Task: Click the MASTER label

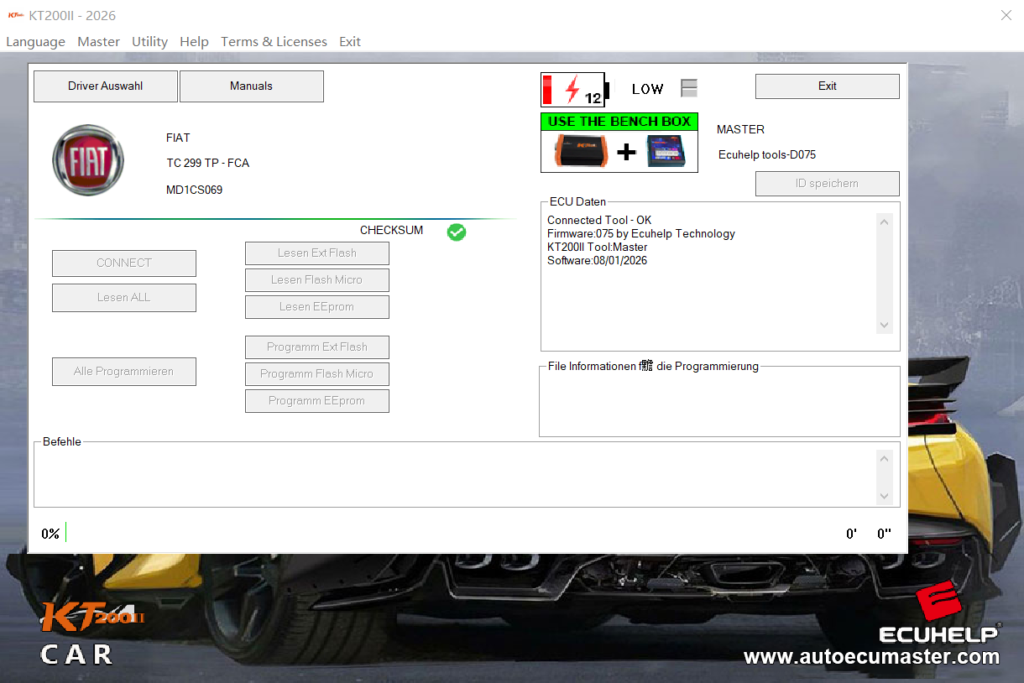Action: pos(740,129)
